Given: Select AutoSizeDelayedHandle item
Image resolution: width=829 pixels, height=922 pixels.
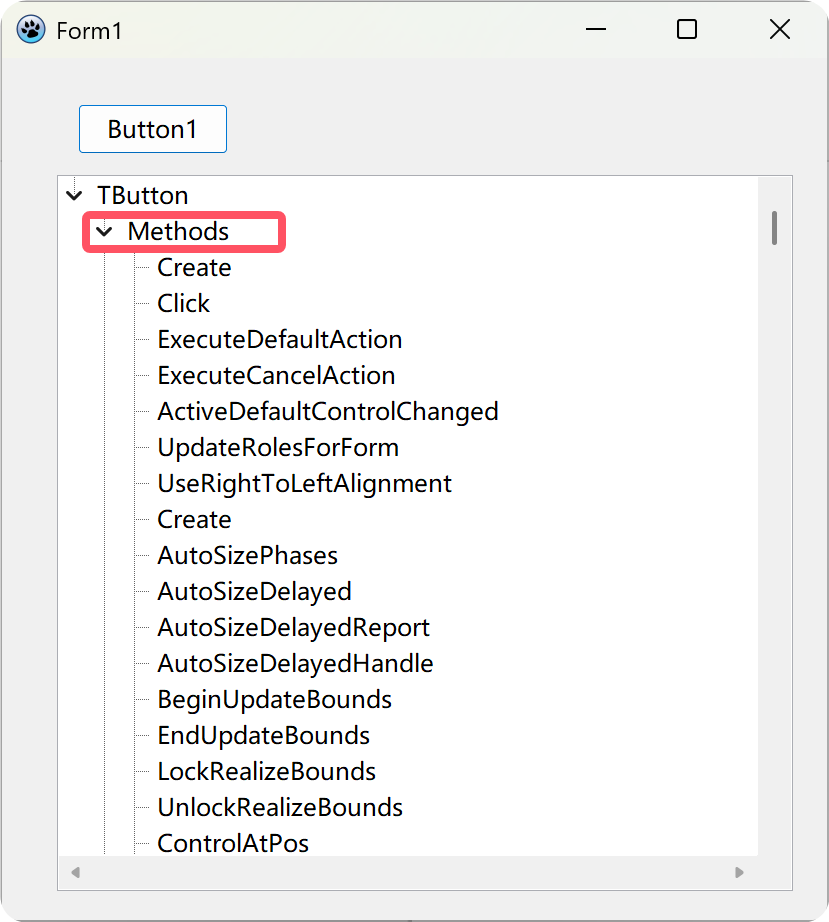Looking at the screenshot, I should tap(295, 663).
